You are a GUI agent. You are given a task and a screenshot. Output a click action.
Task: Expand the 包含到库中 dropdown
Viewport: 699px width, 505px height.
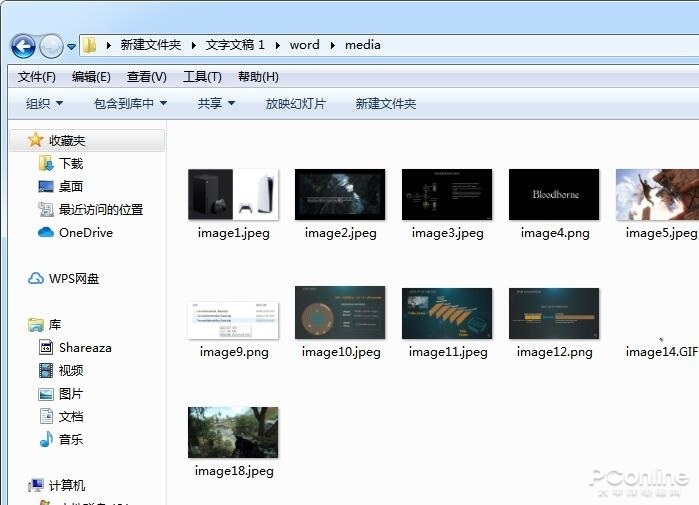point(131,104)
